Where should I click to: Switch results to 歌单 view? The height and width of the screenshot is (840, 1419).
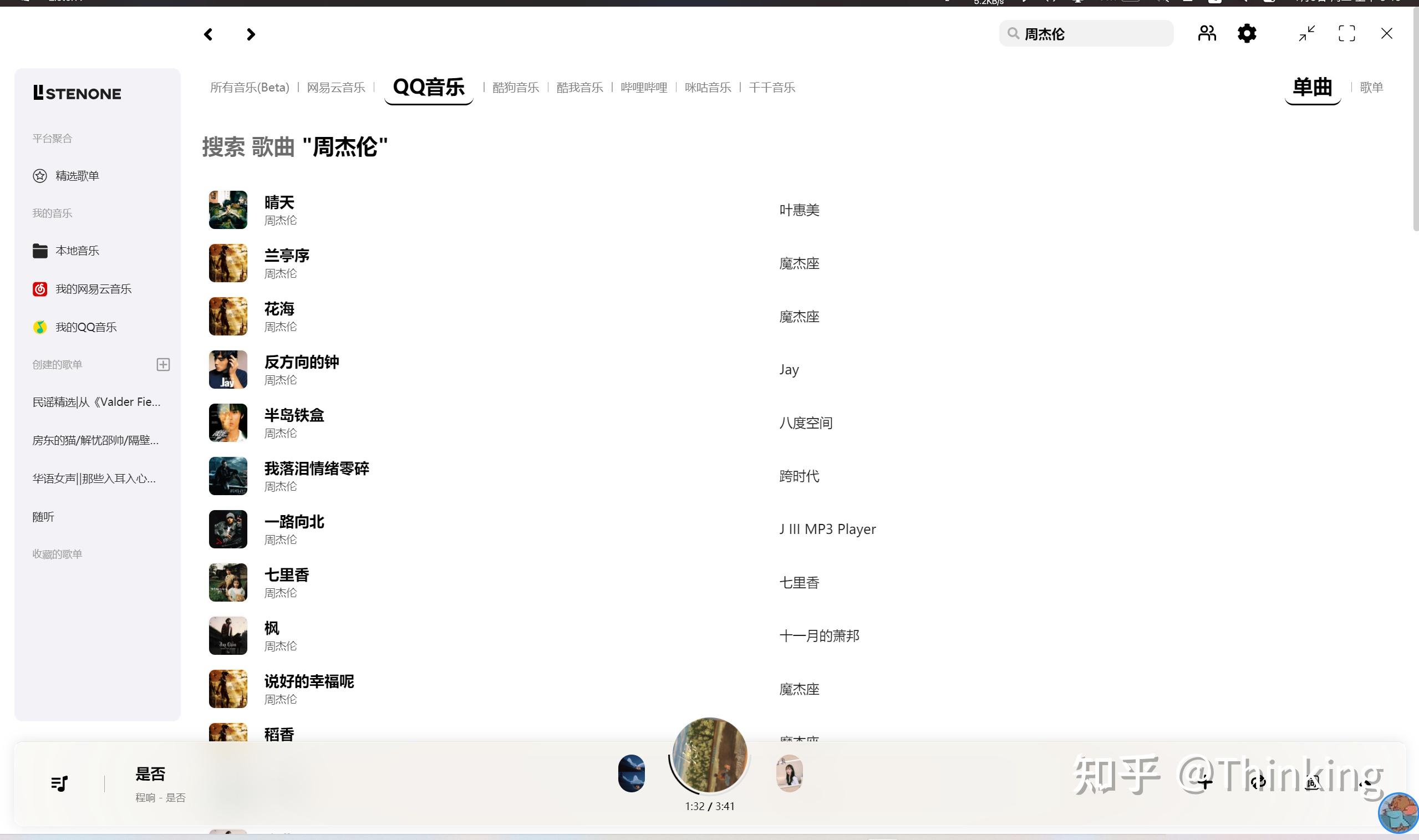pyautogui.click(x=1371, y=87)
